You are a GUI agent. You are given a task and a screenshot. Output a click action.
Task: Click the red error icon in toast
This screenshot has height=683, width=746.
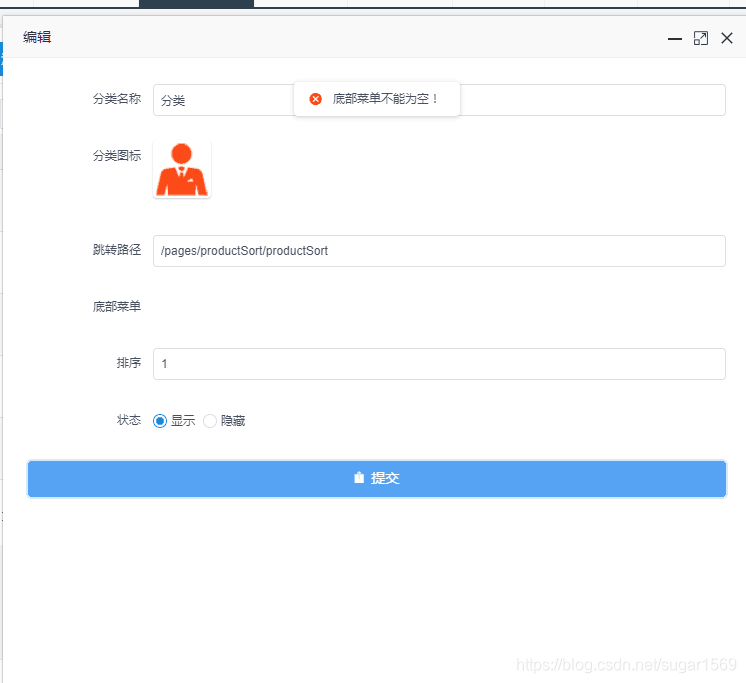315,99
